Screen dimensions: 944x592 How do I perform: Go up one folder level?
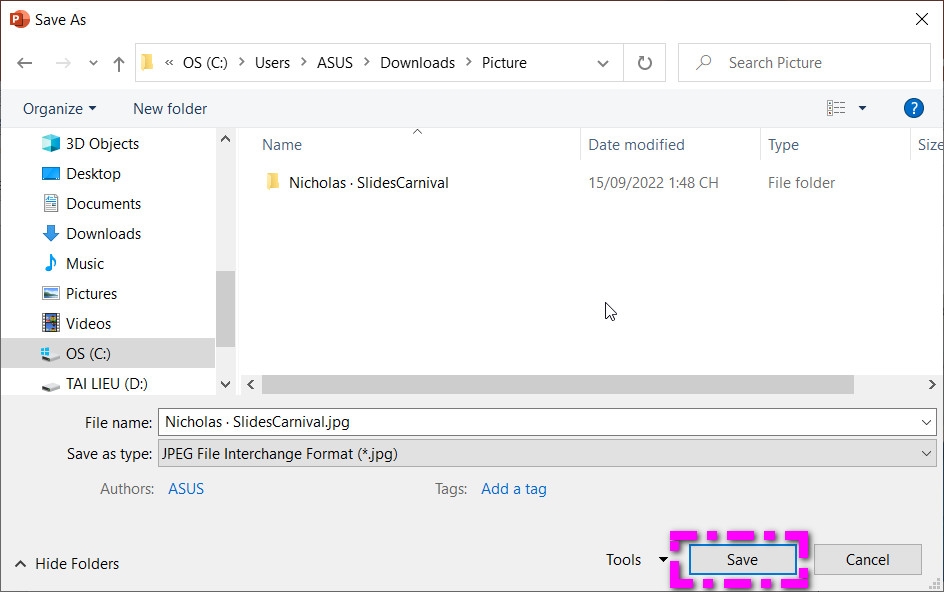[119, 63]
